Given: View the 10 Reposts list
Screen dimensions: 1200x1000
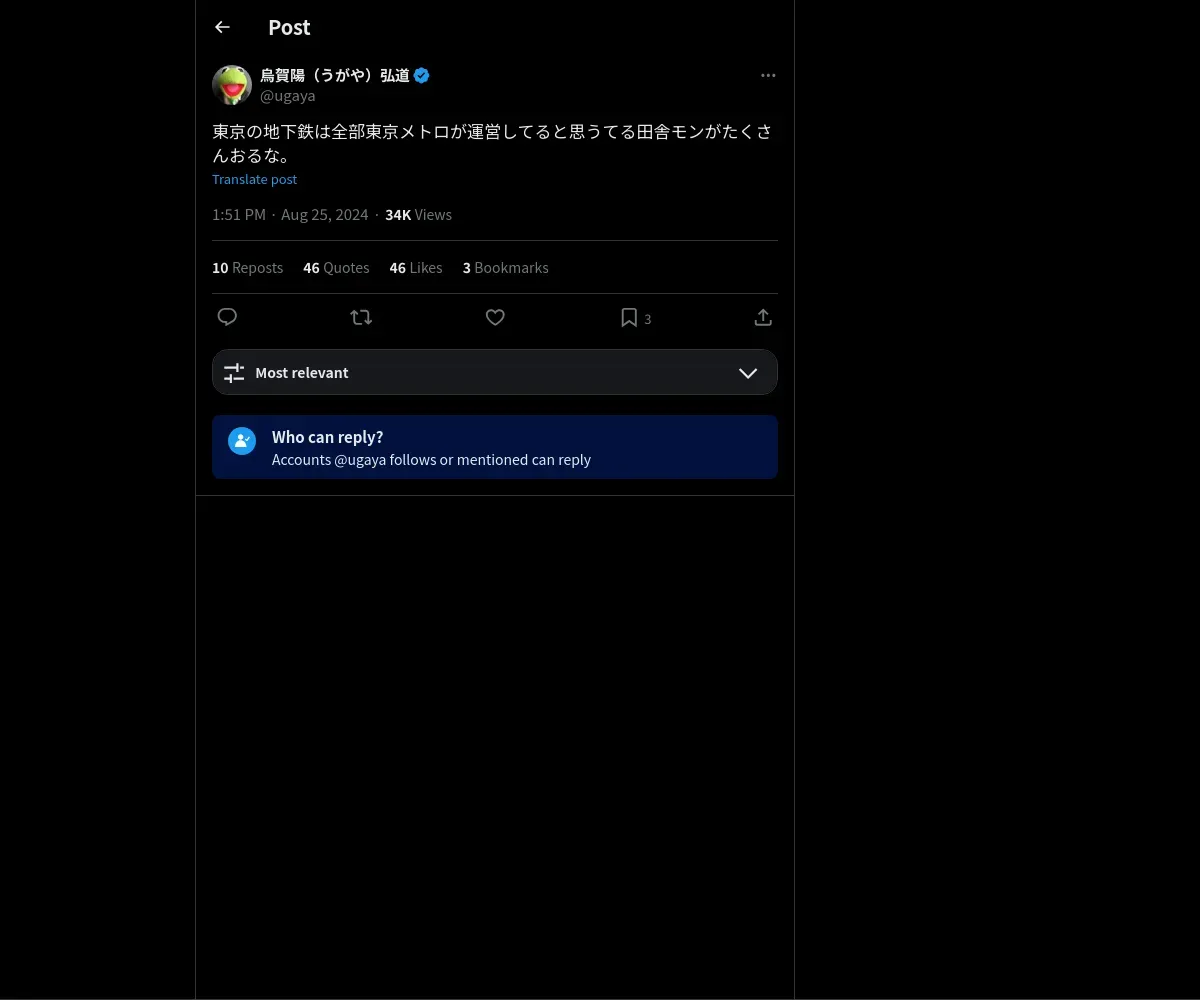Looking at the screenshot, I should click(247, 268).
